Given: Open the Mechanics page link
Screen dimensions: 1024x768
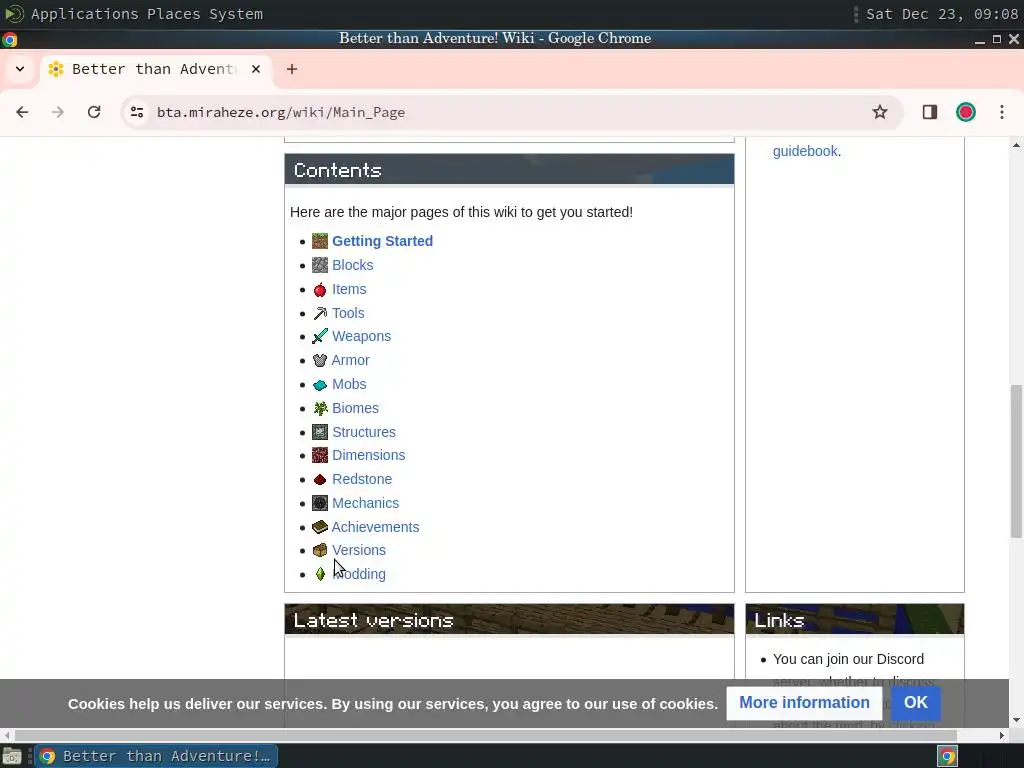Looking at the screenshot, I should 365,503.
